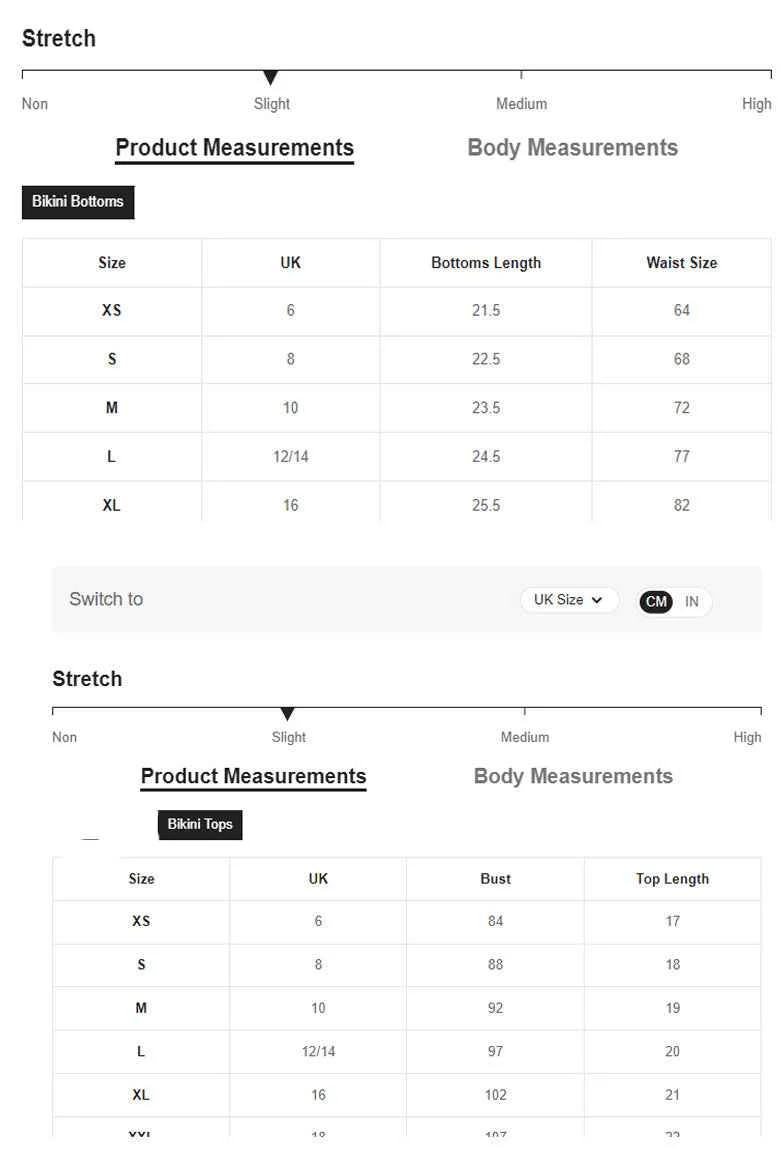The width and height of the screenshot is (784, 1168).
Task: Select lower Product Measurements tab
Action: point(253,776)
